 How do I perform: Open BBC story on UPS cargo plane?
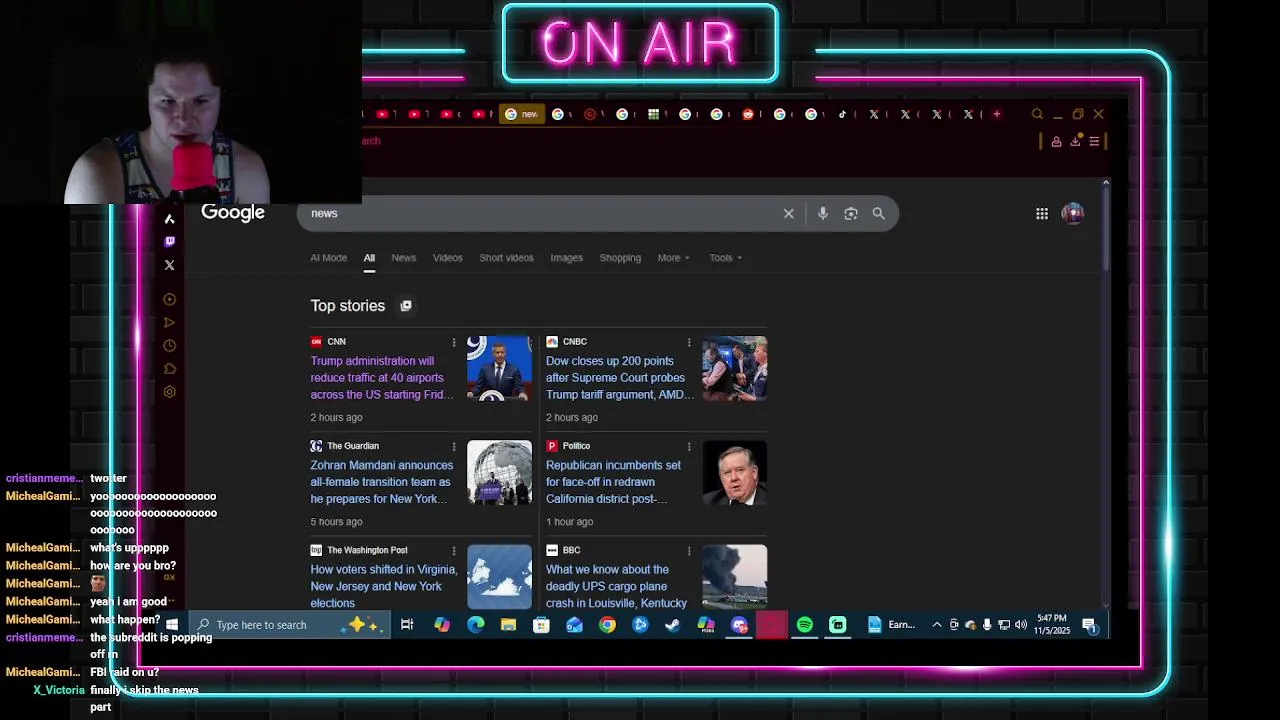616,586
